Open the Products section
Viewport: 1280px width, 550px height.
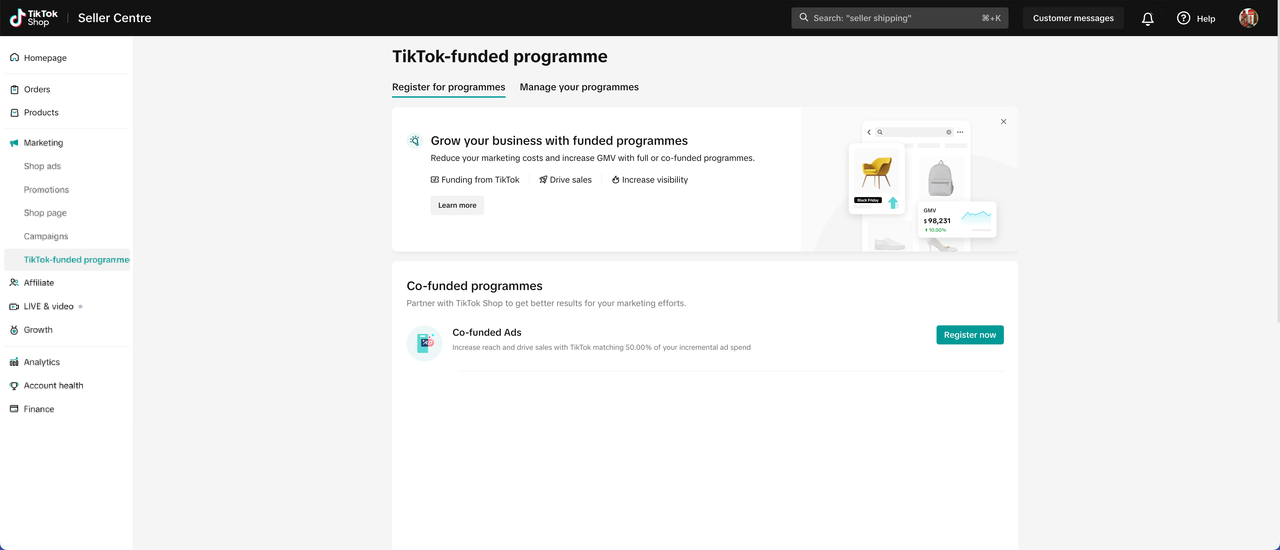[x=41, y=113]
